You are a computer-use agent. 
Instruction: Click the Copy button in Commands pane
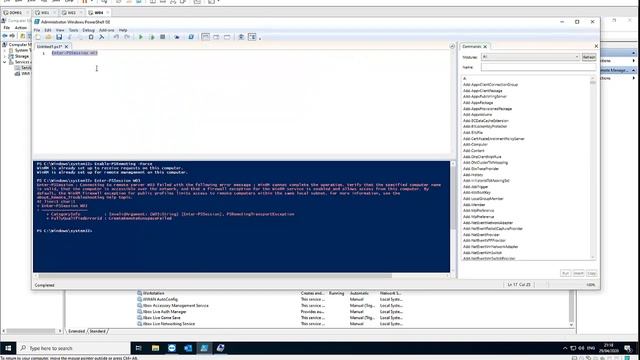592,273
